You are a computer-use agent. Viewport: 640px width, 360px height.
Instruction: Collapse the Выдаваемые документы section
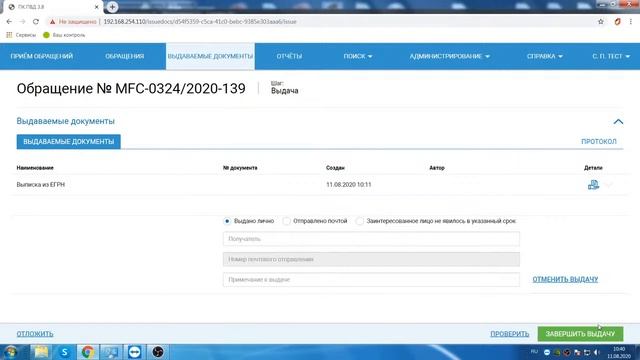(x=618, y=122)
